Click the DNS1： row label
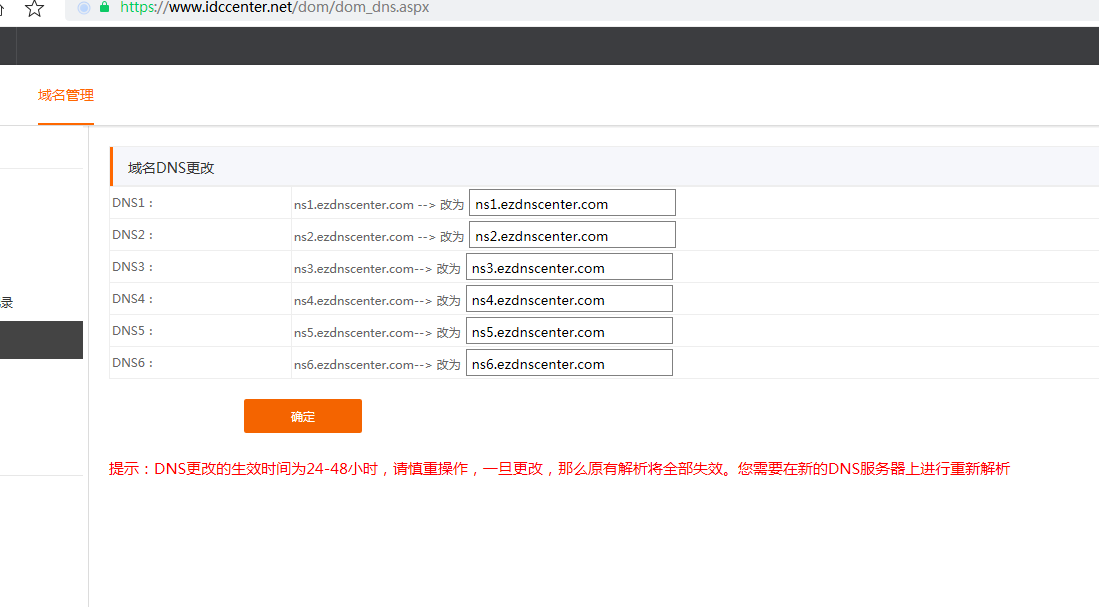The width and height of the screenshot is (1099, 607). point(133,203)
